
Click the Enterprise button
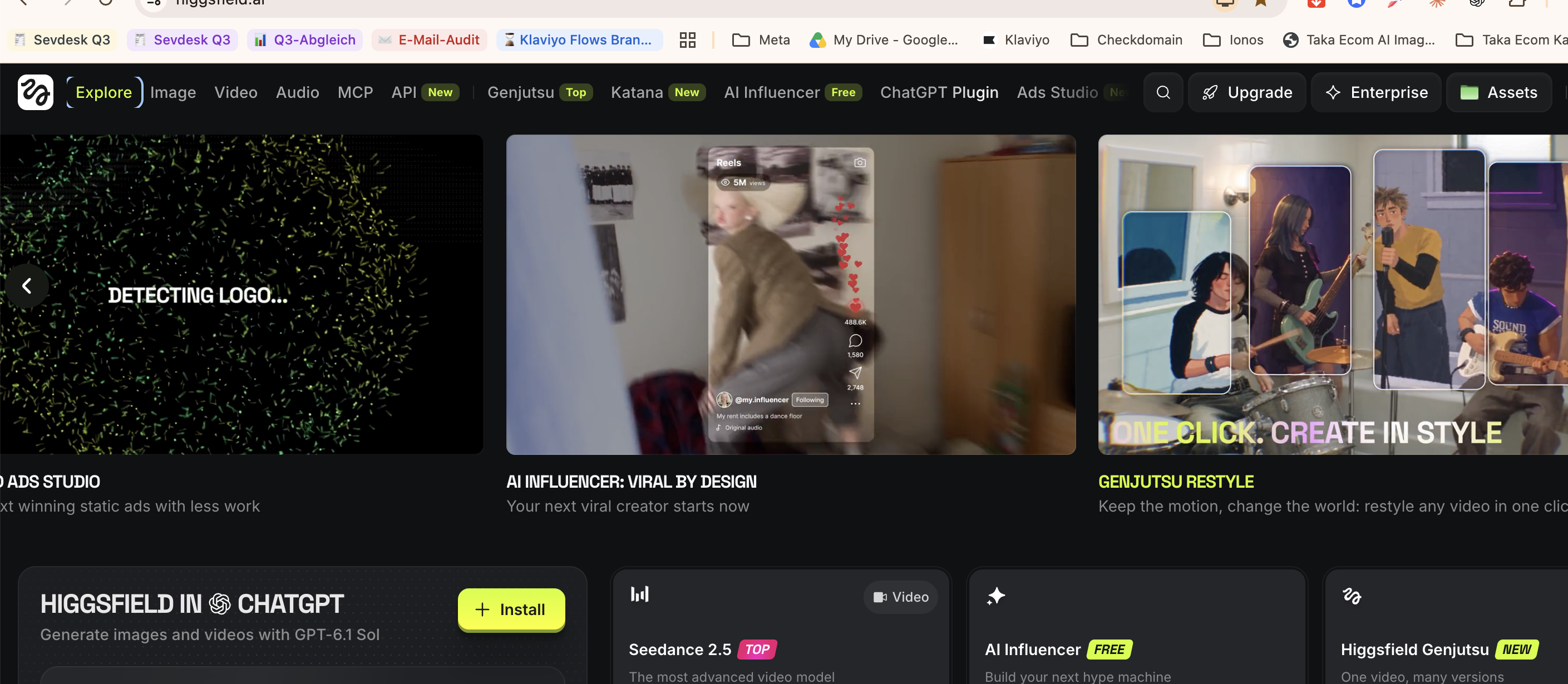coord(1375,92)
